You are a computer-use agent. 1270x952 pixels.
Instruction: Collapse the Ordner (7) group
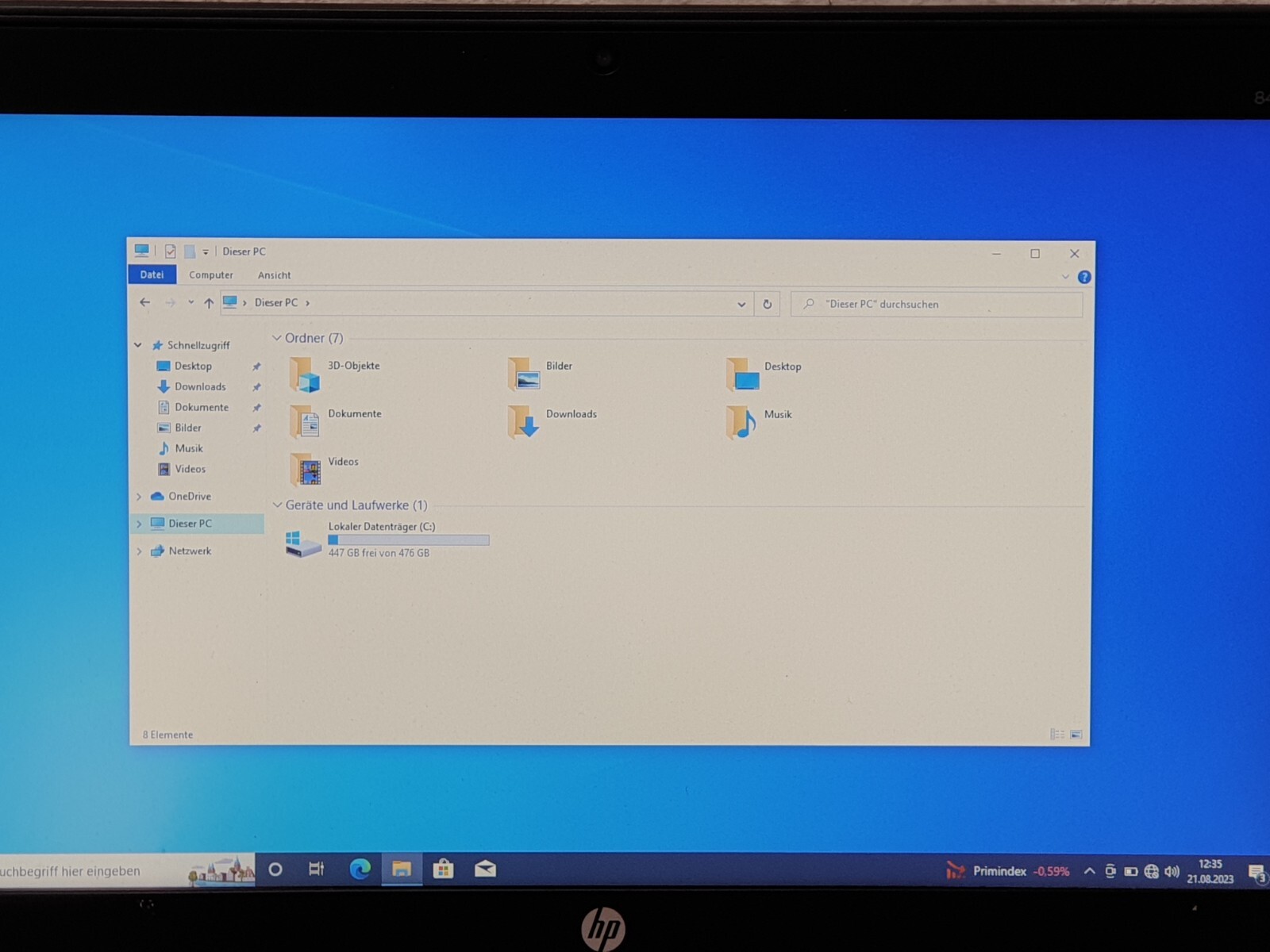pyautogui.click(x=277, y=338)
